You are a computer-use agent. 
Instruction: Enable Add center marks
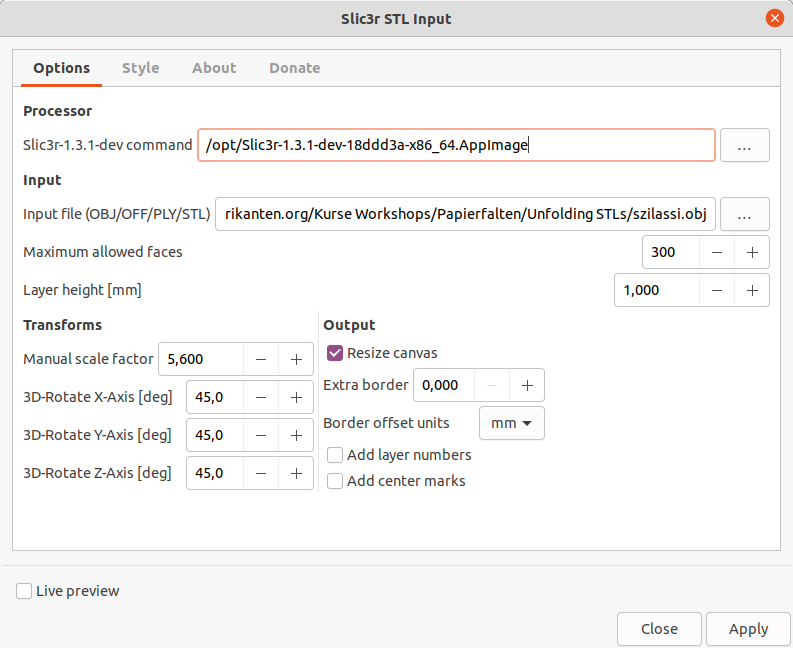click(335, 481)
